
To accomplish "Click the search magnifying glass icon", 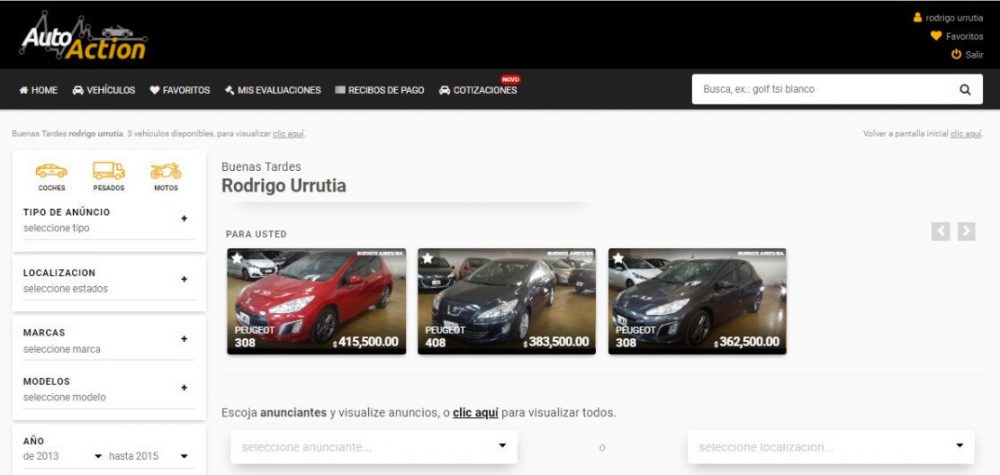I will (x=965, y=90).
